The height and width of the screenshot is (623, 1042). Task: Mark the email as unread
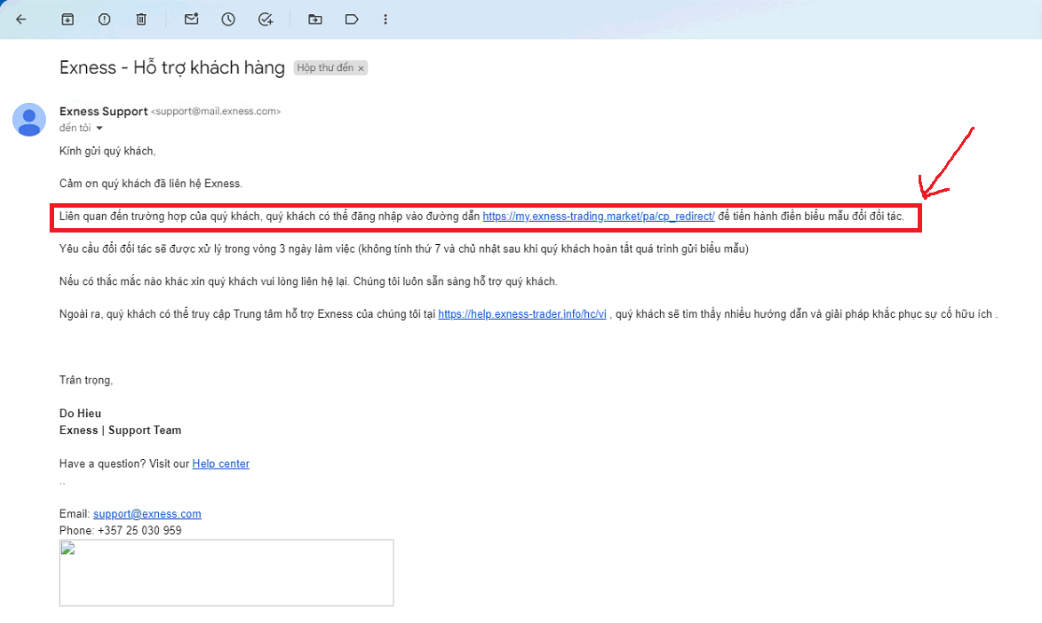pyautogui.click(x=191, y=19)
